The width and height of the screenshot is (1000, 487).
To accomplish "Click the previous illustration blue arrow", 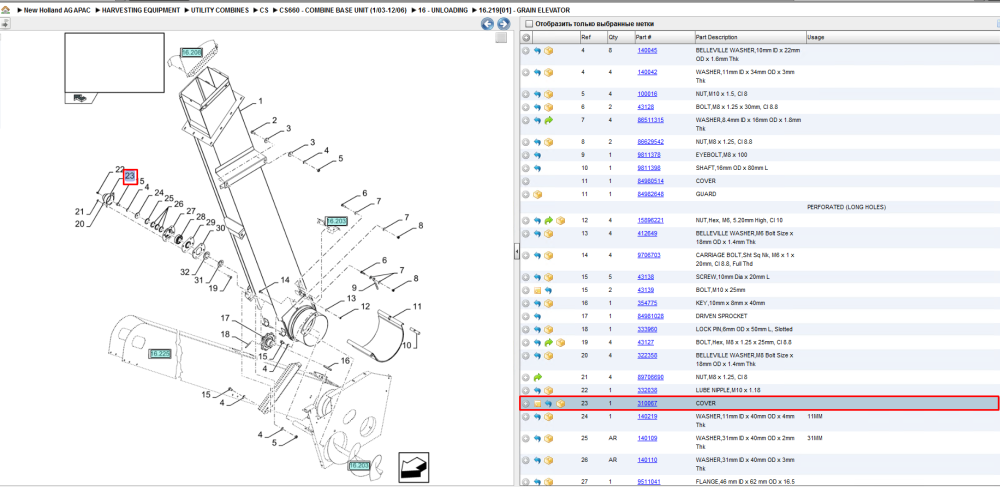I will coord(487,24).
